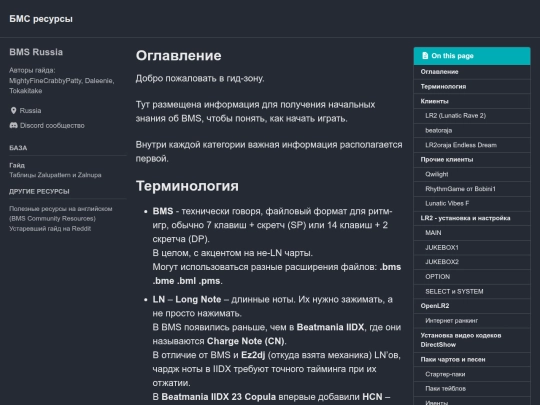The width and height of the screenshot is (540, 405).
Task: Open Таблицы Zalupattern и Zalnupa link
Action: click(x=55, y=175)
